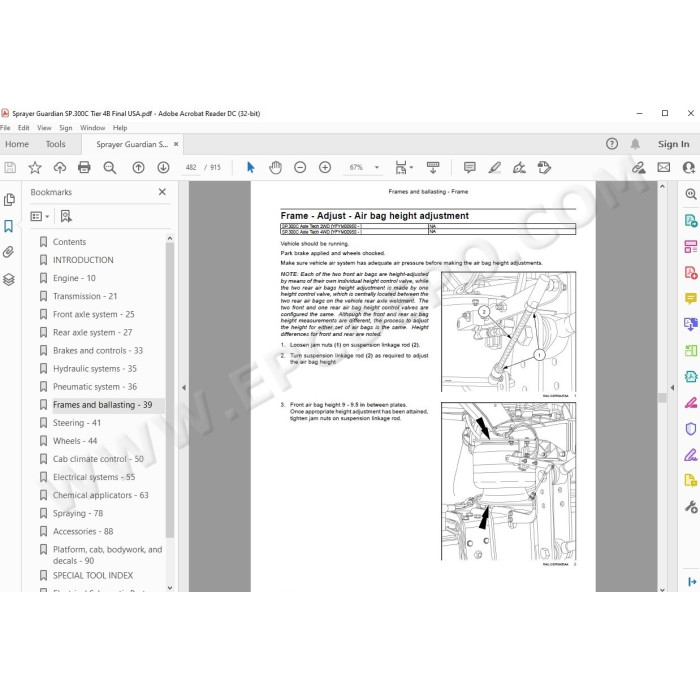Viewport: 700px width, 700px height.
Task: Switch to the Tools tab
Action: (55, 144)
